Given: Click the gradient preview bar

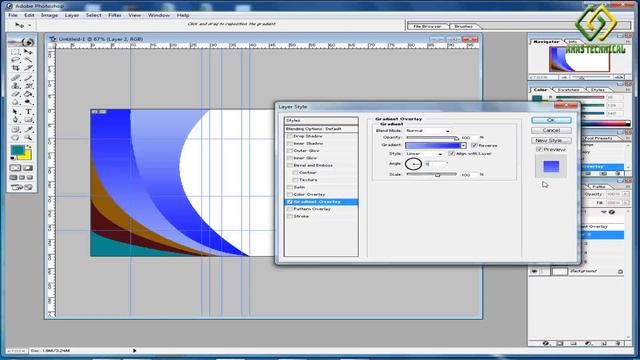Looking at the screenshot, I should pos(433,145).
